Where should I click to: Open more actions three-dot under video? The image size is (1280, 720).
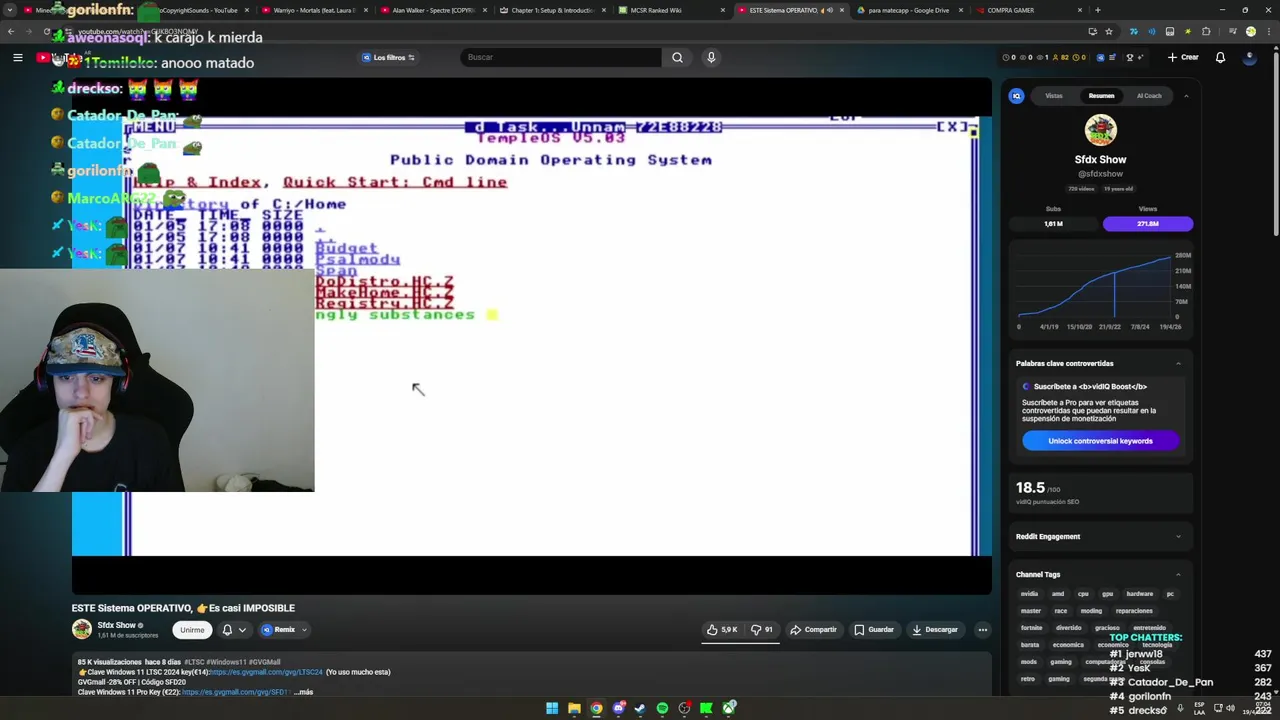pyautogui.click(x=983, y=630)
